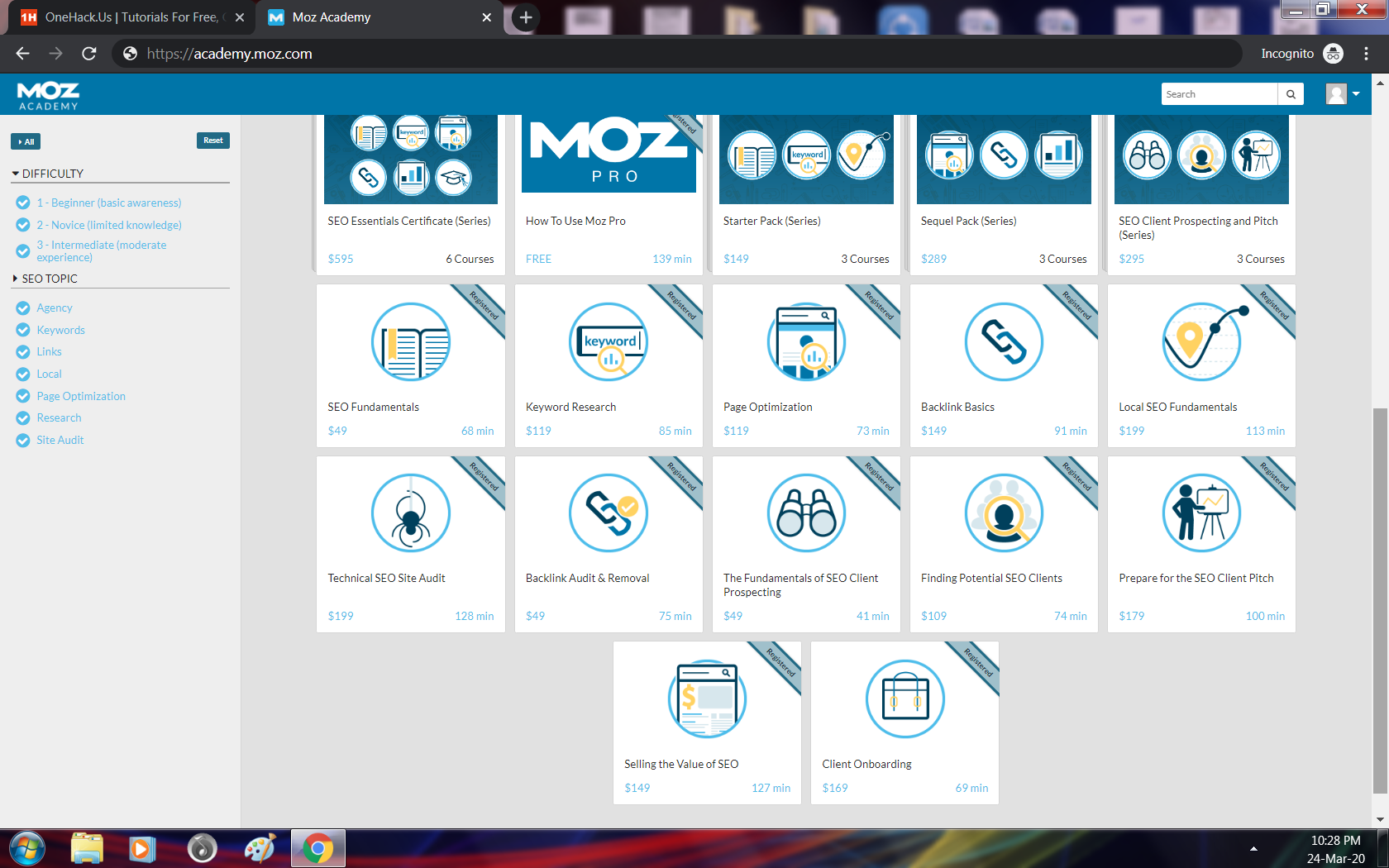Click the Client Onboarding briefcase icon
Screen dimensions: 1389x868
pos(905,699)
